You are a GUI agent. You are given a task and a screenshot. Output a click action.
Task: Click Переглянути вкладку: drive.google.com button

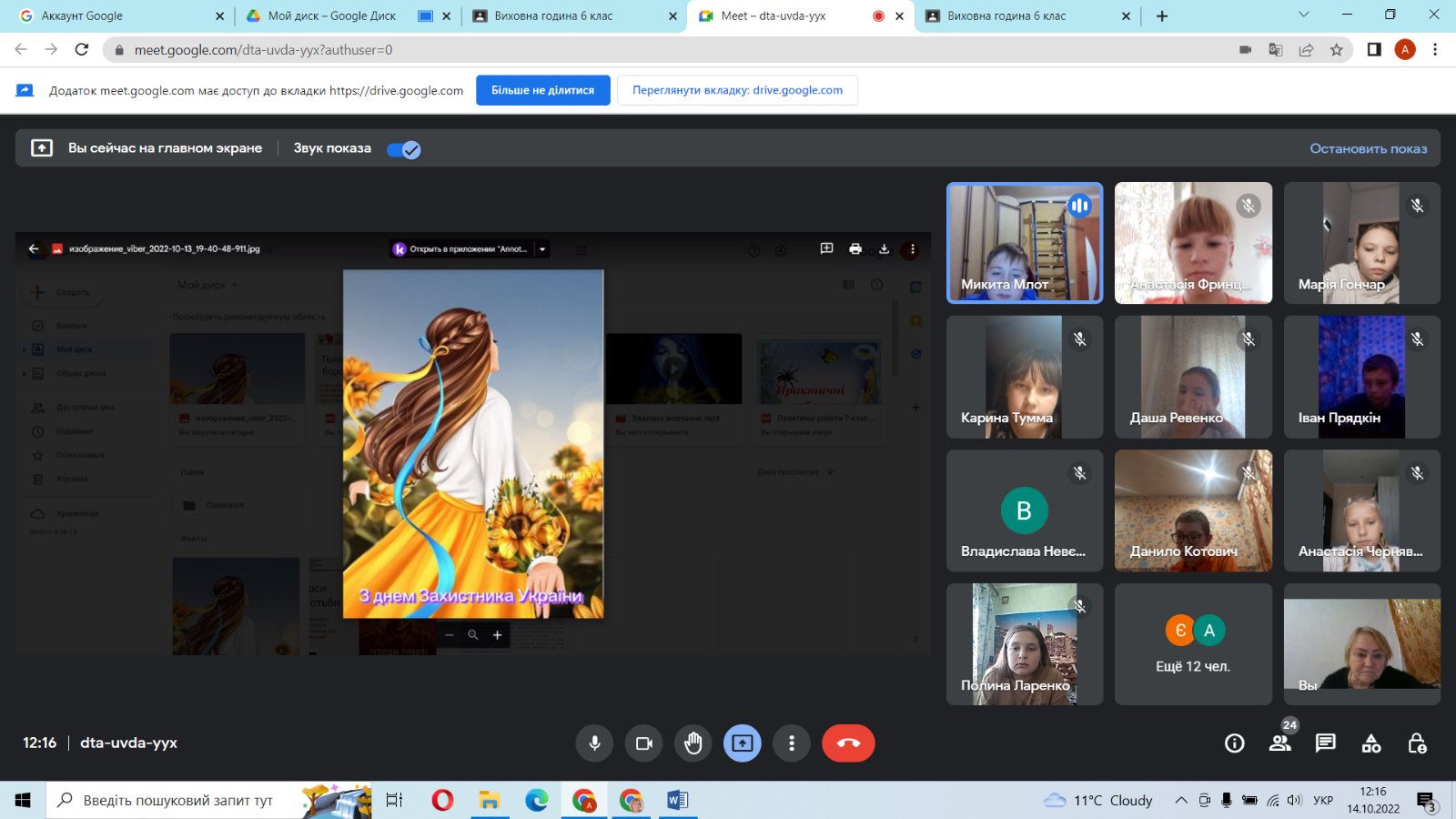pyautogui.click(x=738, y=90)
